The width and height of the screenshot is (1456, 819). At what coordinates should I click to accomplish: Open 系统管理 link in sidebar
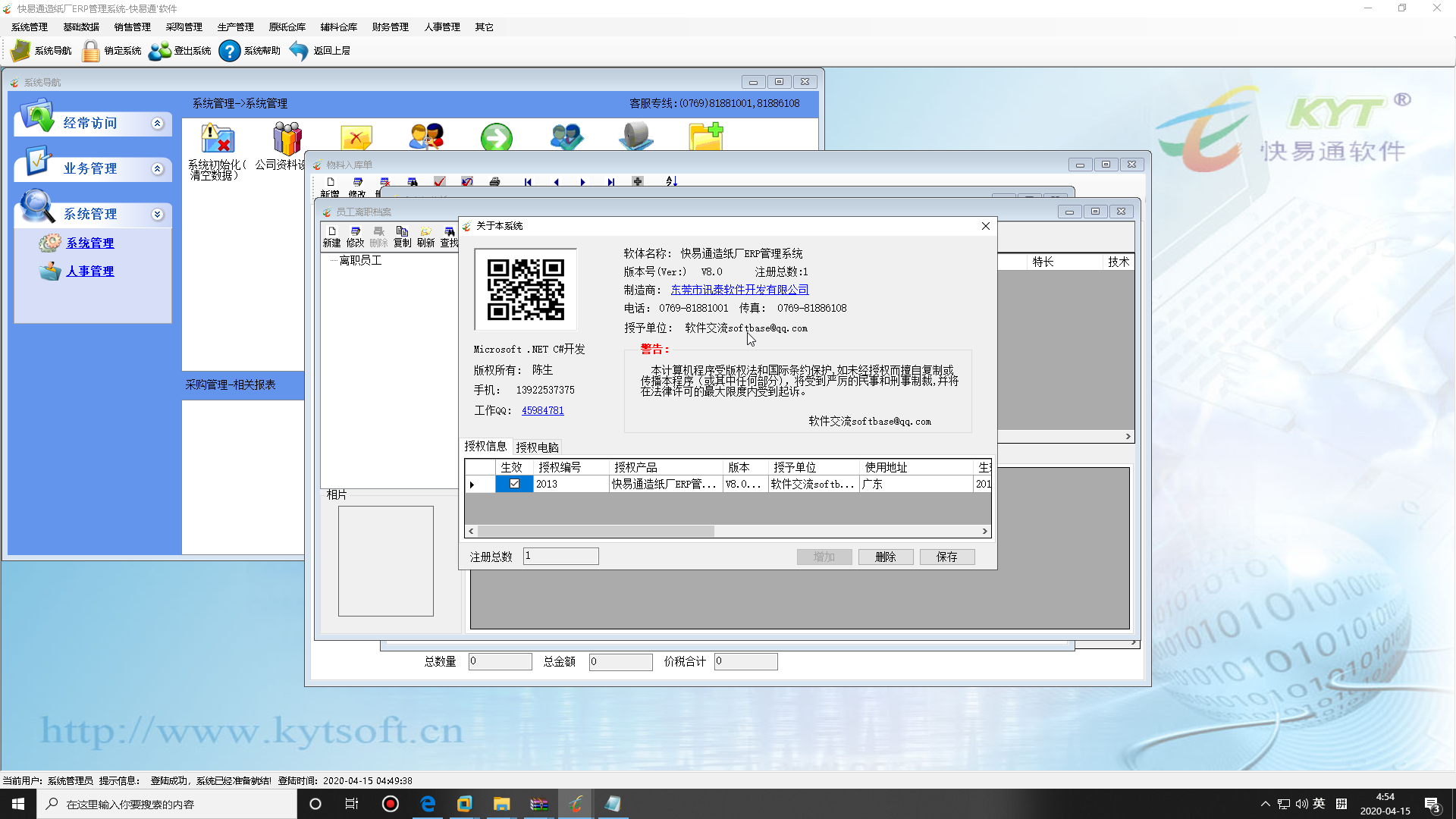[90, 243]
